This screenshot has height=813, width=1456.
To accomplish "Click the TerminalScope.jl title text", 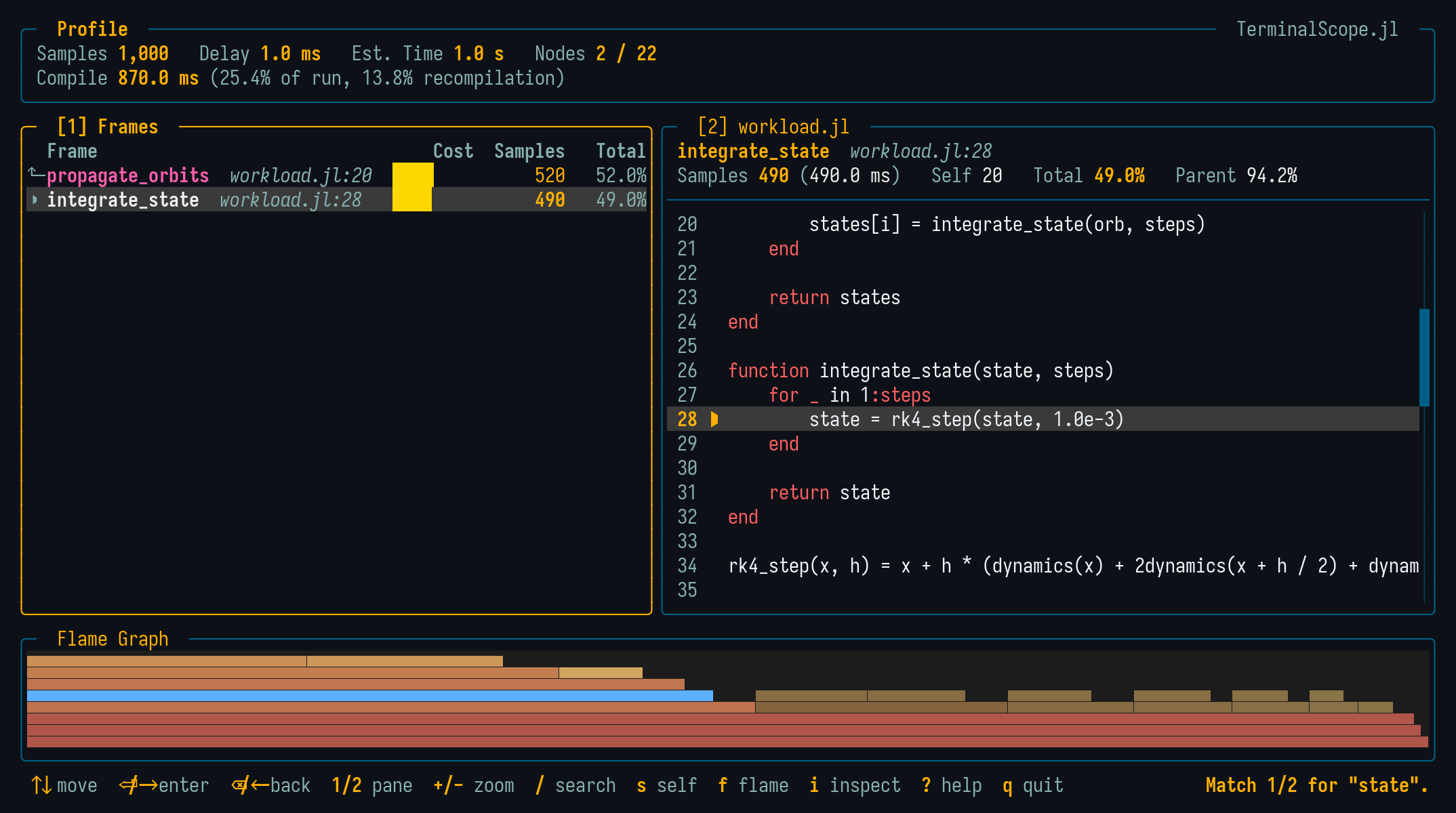I will tap(1317, 29).
